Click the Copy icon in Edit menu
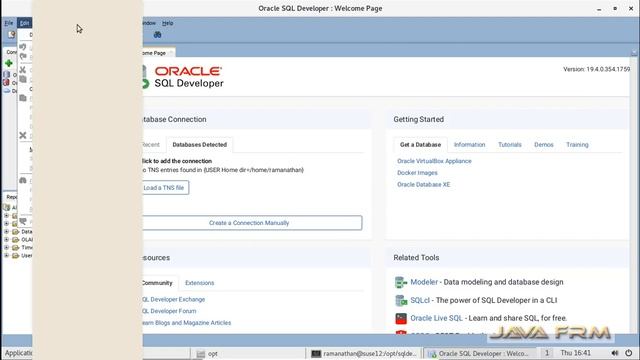 tap(23, 79)
